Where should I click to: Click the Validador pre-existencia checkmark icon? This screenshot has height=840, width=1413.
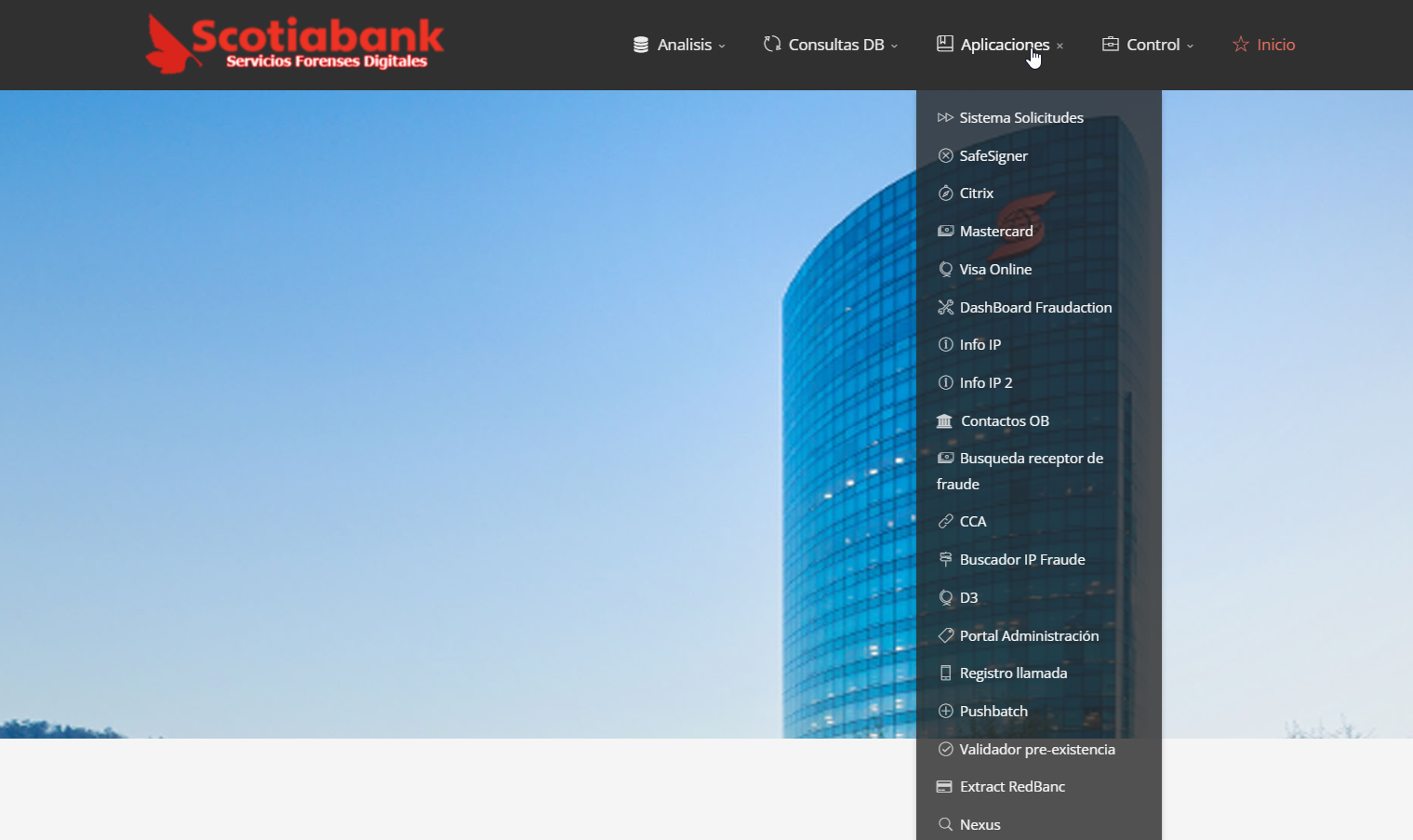click(945, 749)
